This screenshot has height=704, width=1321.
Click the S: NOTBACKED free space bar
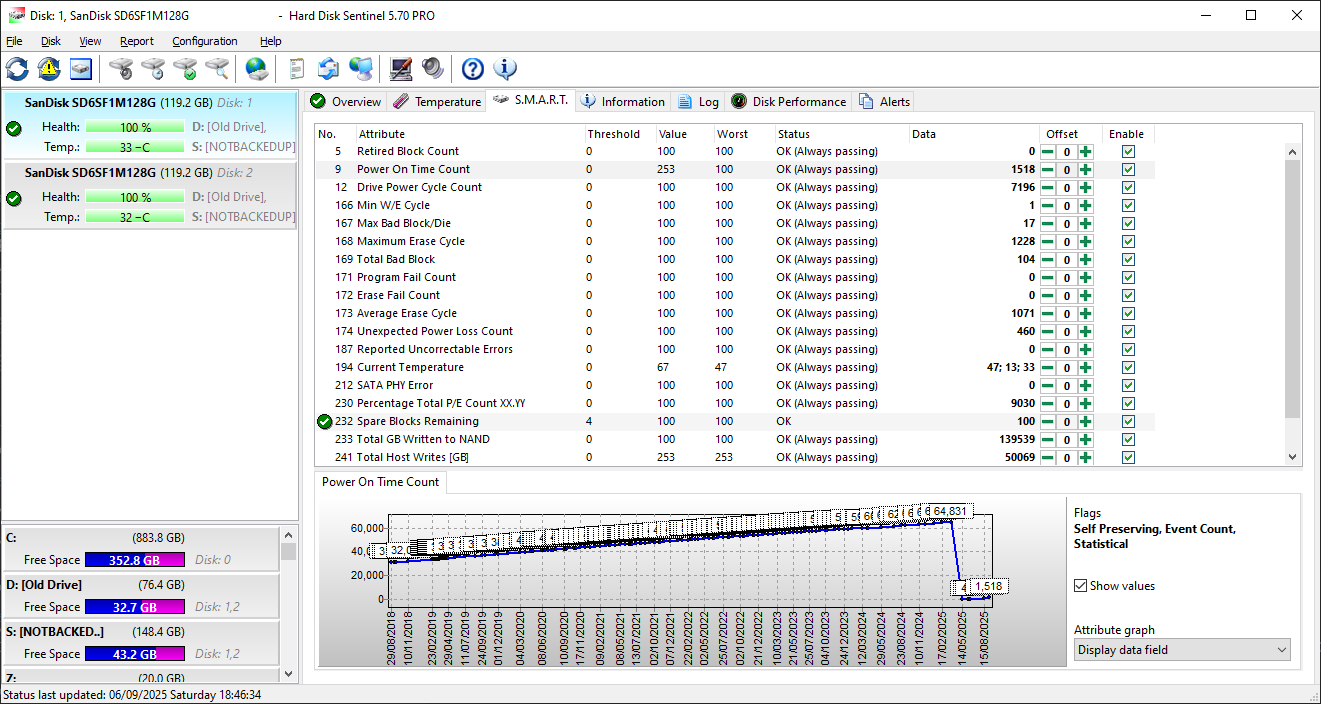135,654
